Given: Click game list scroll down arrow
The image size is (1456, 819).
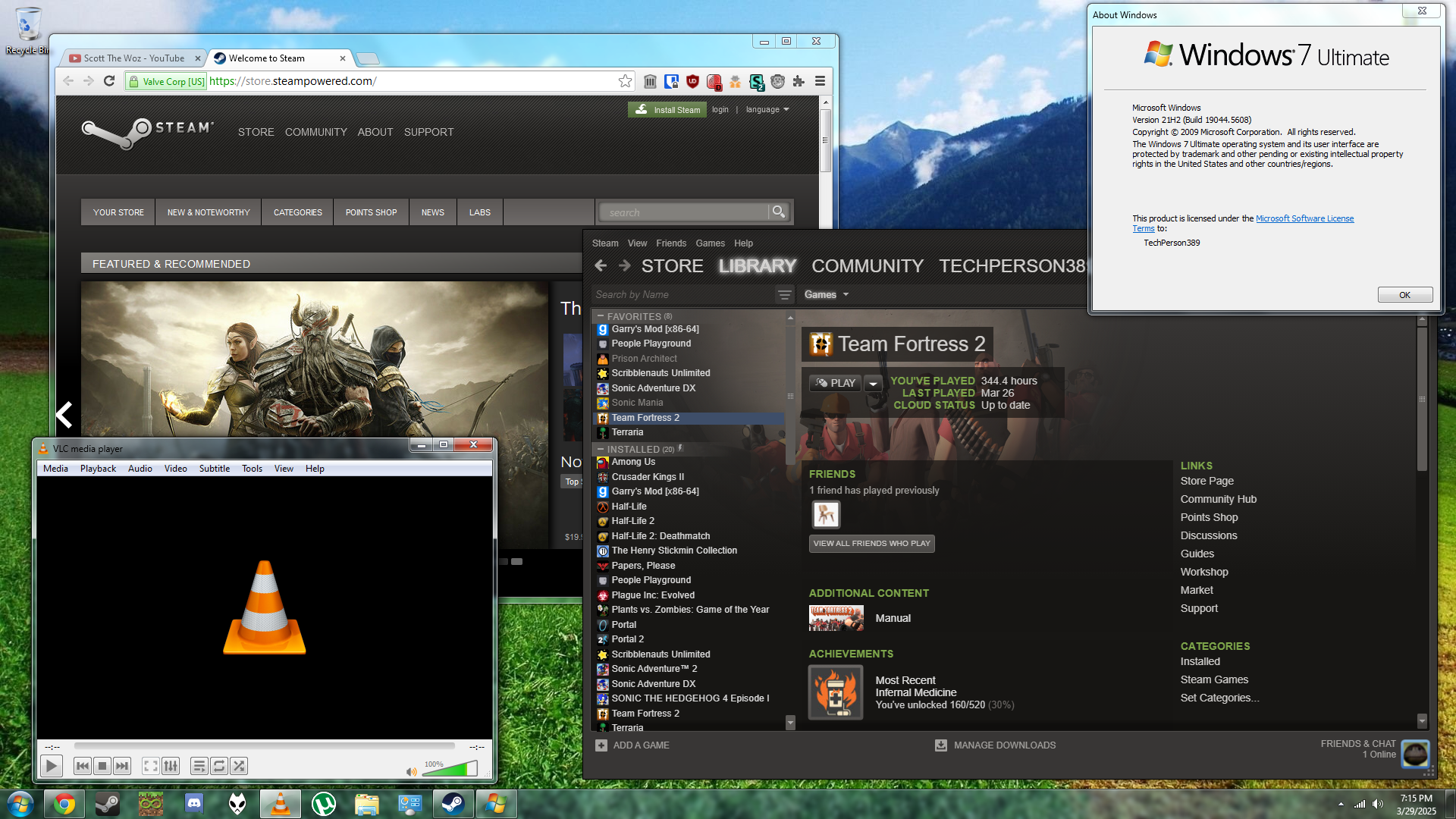Looking at the screenshot, I should pyautogui.click(x=790, y=723).
